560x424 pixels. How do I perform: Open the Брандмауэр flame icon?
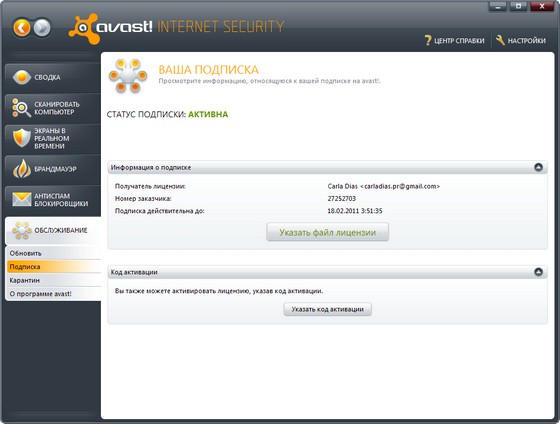(22, 169)
